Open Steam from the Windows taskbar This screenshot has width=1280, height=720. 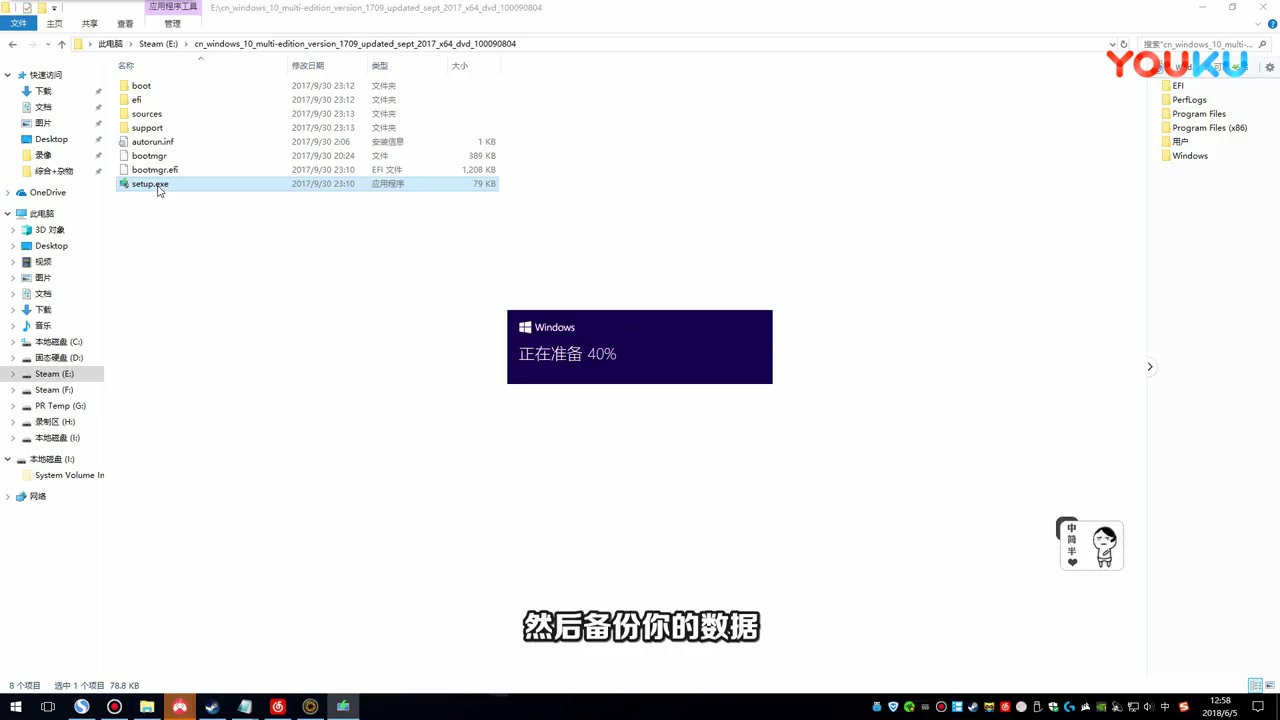tap(211, 707)
